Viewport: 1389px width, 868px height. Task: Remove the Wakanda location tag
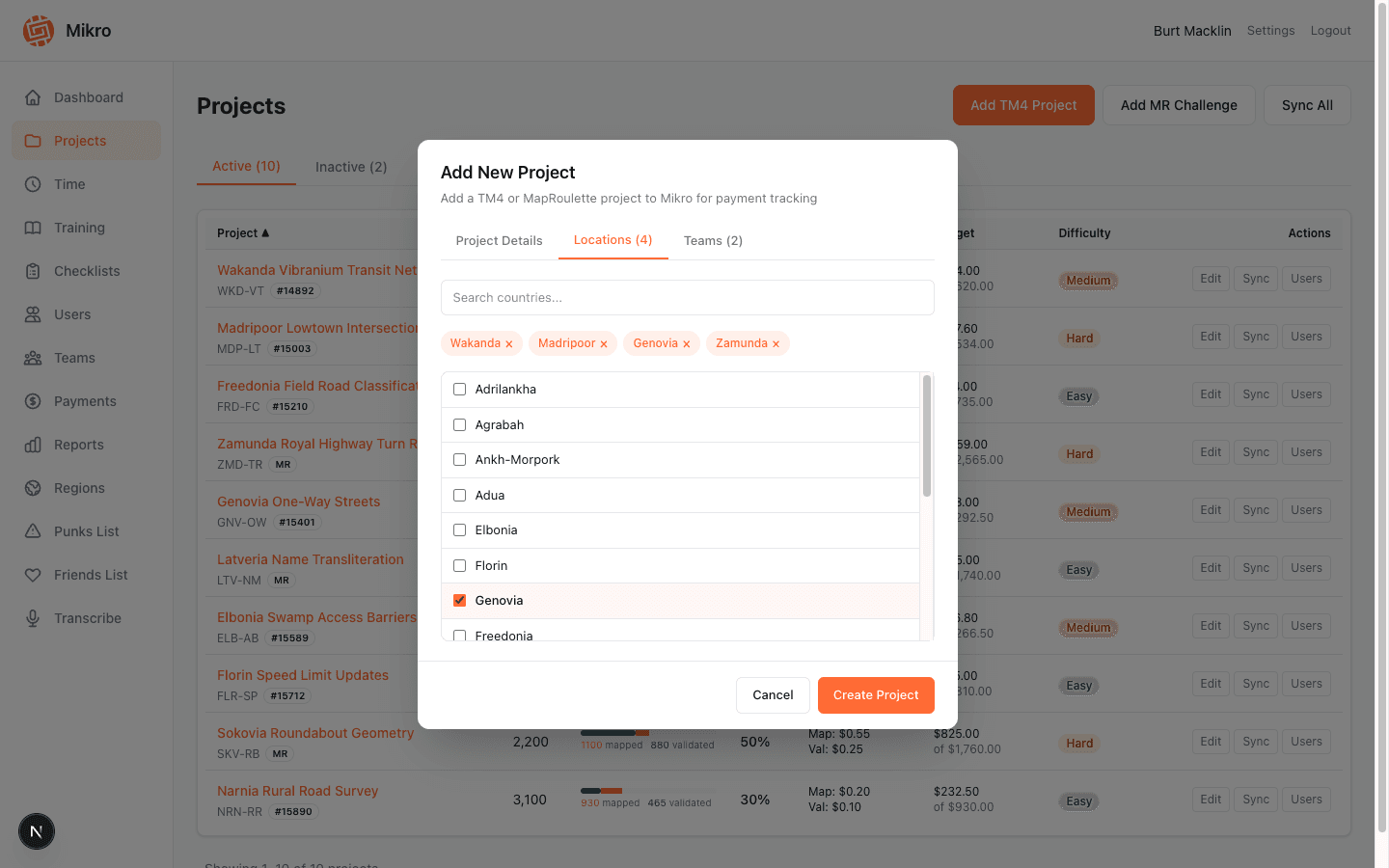pos(509,343)
